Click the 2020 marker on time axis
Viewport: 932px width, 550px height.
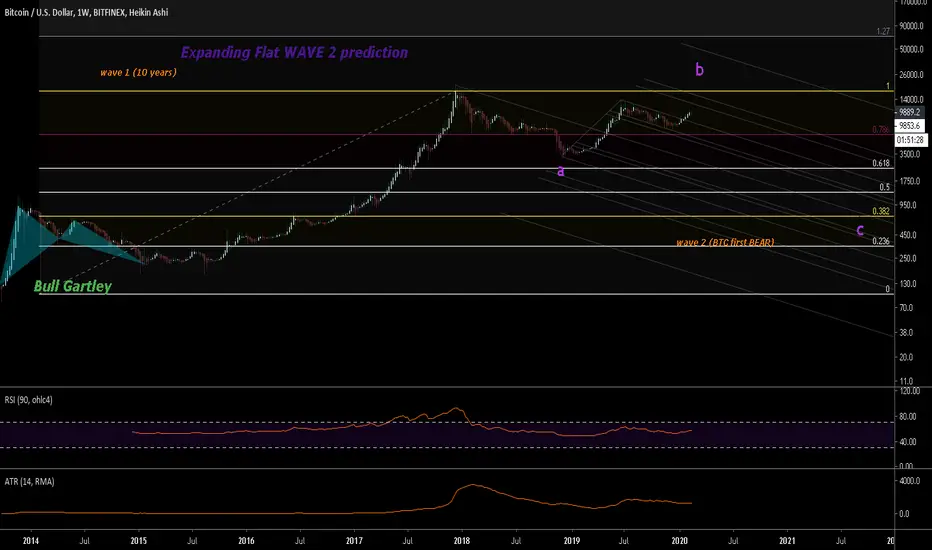click(x=679, y=540)
